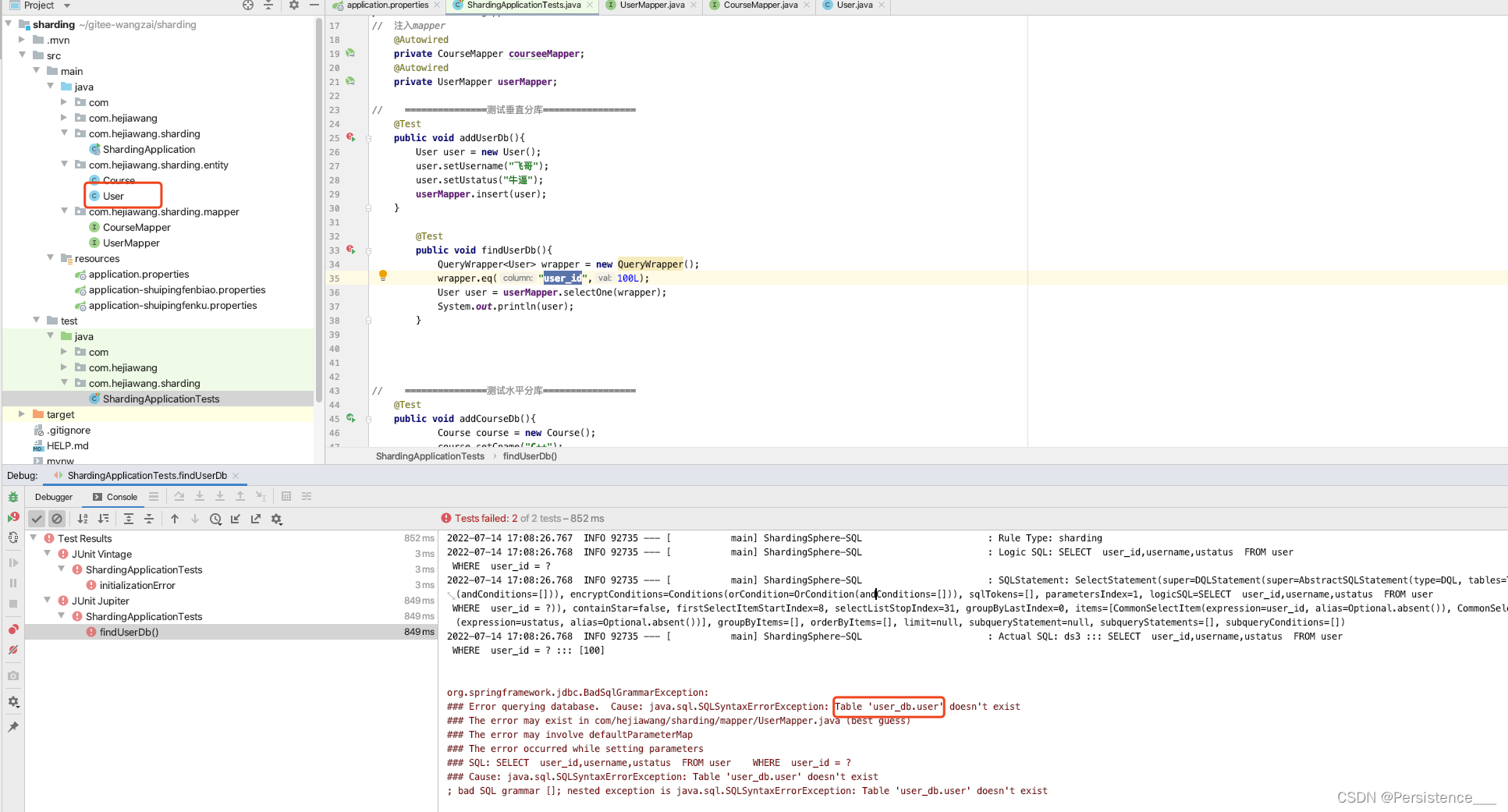1508x812 pixels.
Task: Click Evaluate Expression calculator icon
Action: 286,496
